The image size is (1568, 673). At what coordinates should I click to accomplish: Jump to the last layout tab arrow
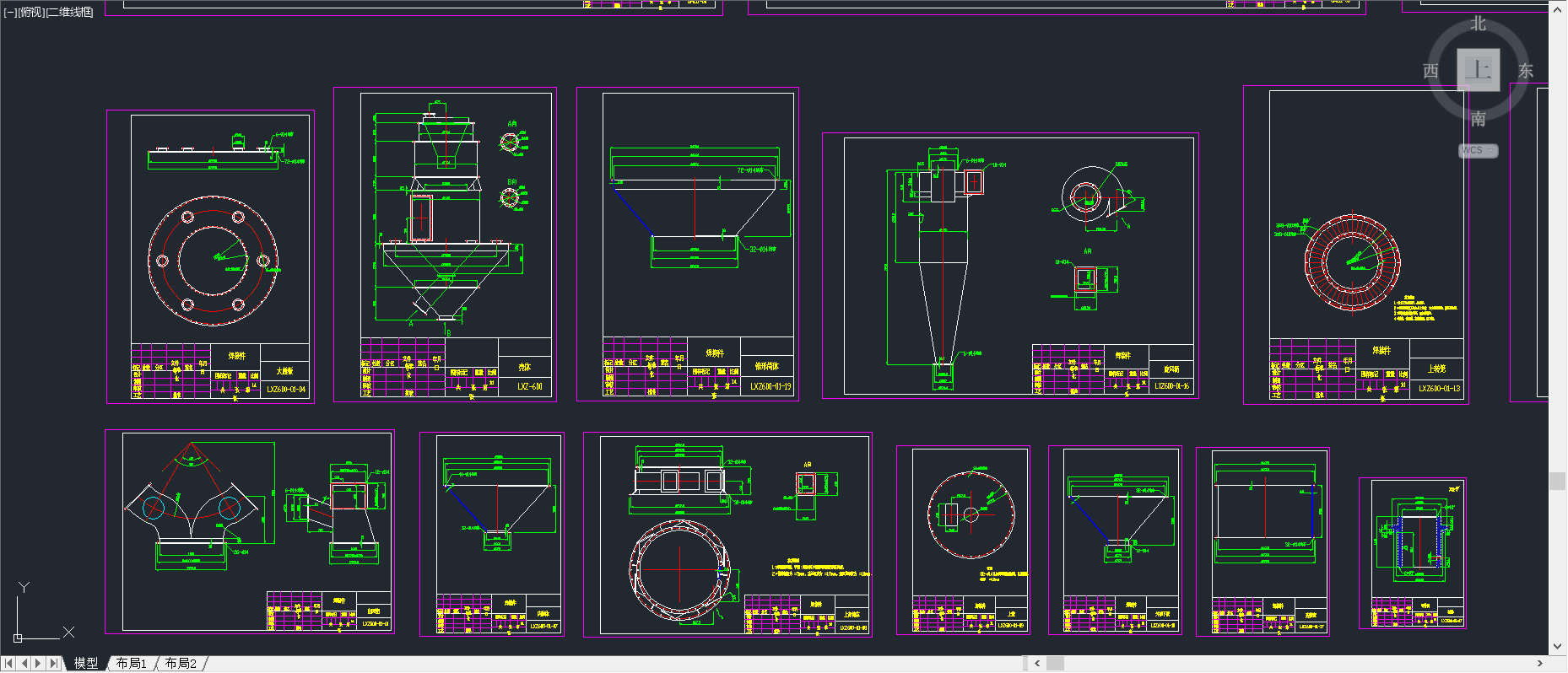coord(54,664)
